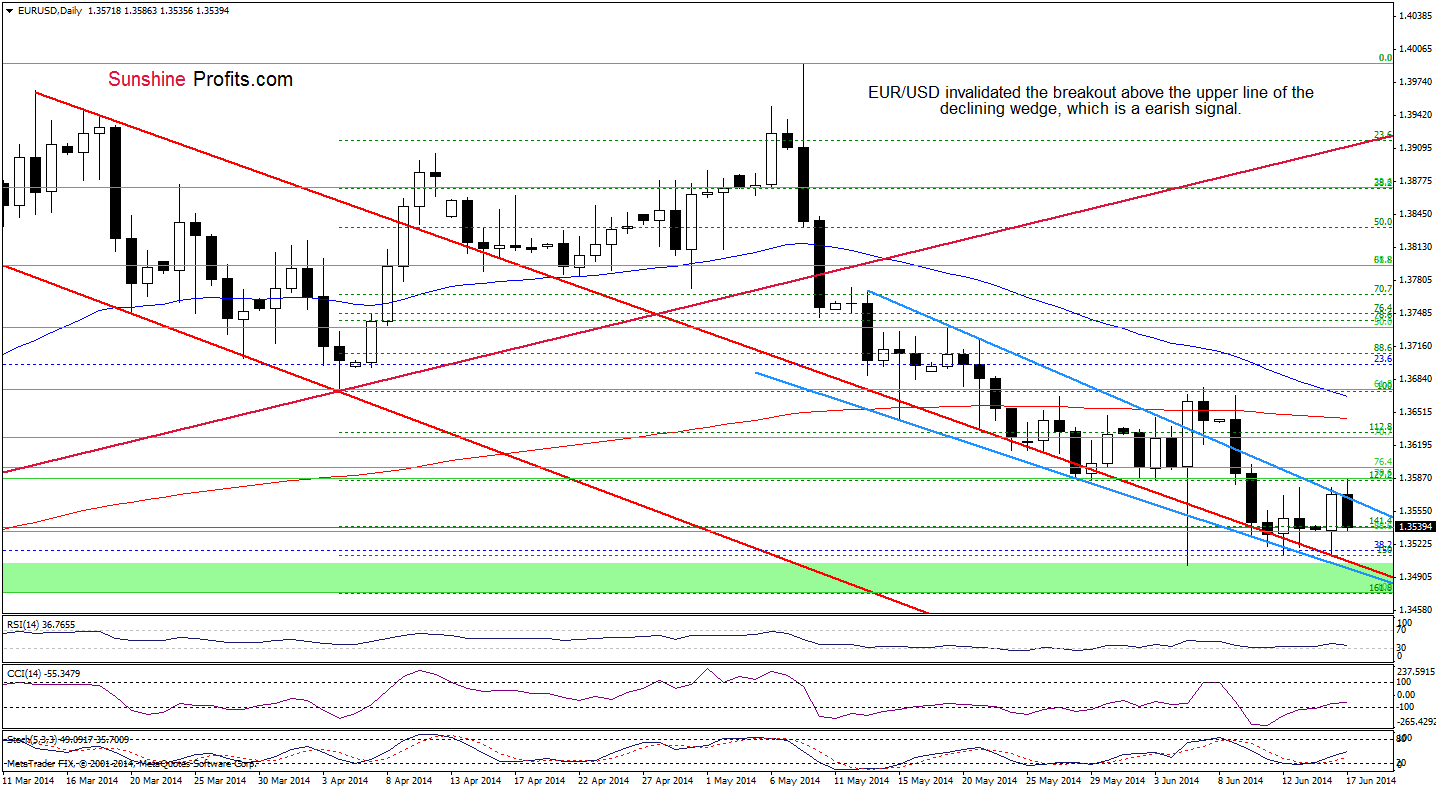Image resolution: width=1436 pixels, height=789 pixels.
Task: Click the 1.35225 price axis label
Action: coord(1416,544)
